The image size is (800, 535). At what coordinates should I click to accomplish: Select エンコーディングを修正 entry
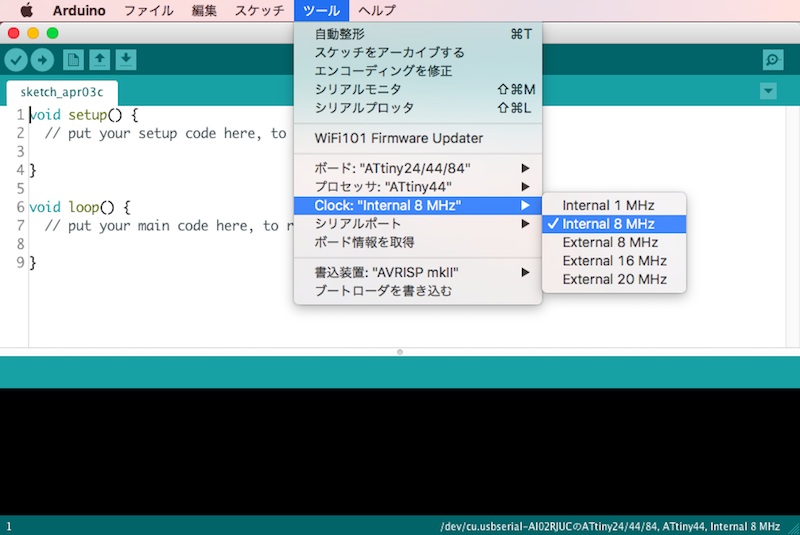pyautogui.click(x=418, y=71)
